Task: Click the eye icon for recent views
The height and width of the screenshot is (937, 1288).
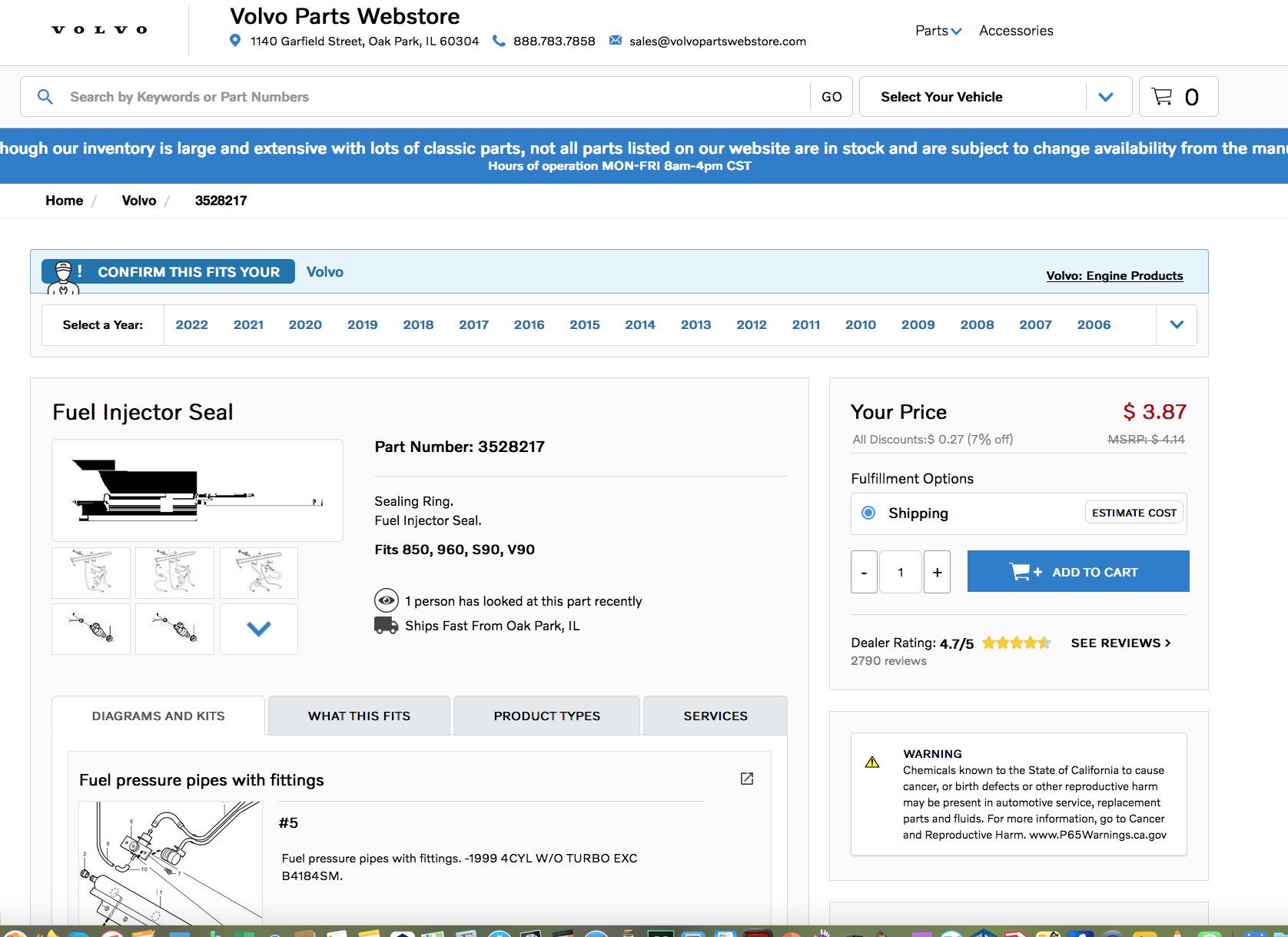Action: tap(386, 600)
